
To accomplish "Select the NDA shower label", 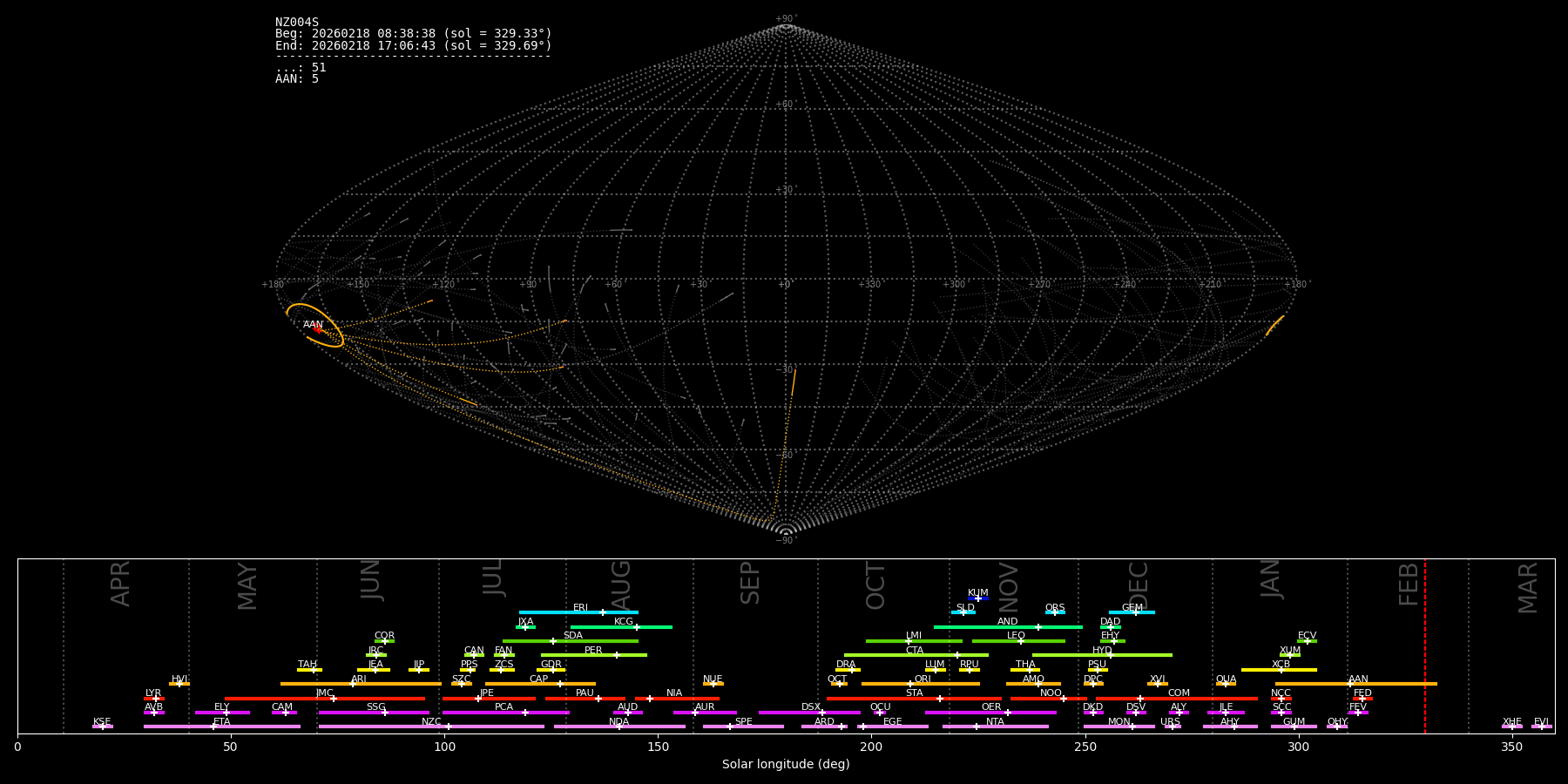I will pos(619,722).
